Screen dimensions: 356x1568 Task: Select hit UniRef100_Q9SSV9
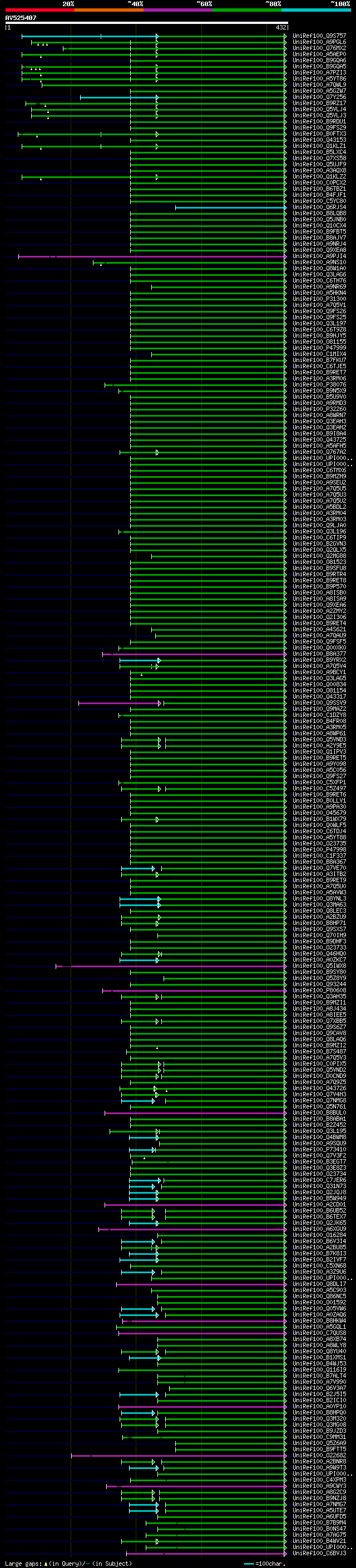319,703
